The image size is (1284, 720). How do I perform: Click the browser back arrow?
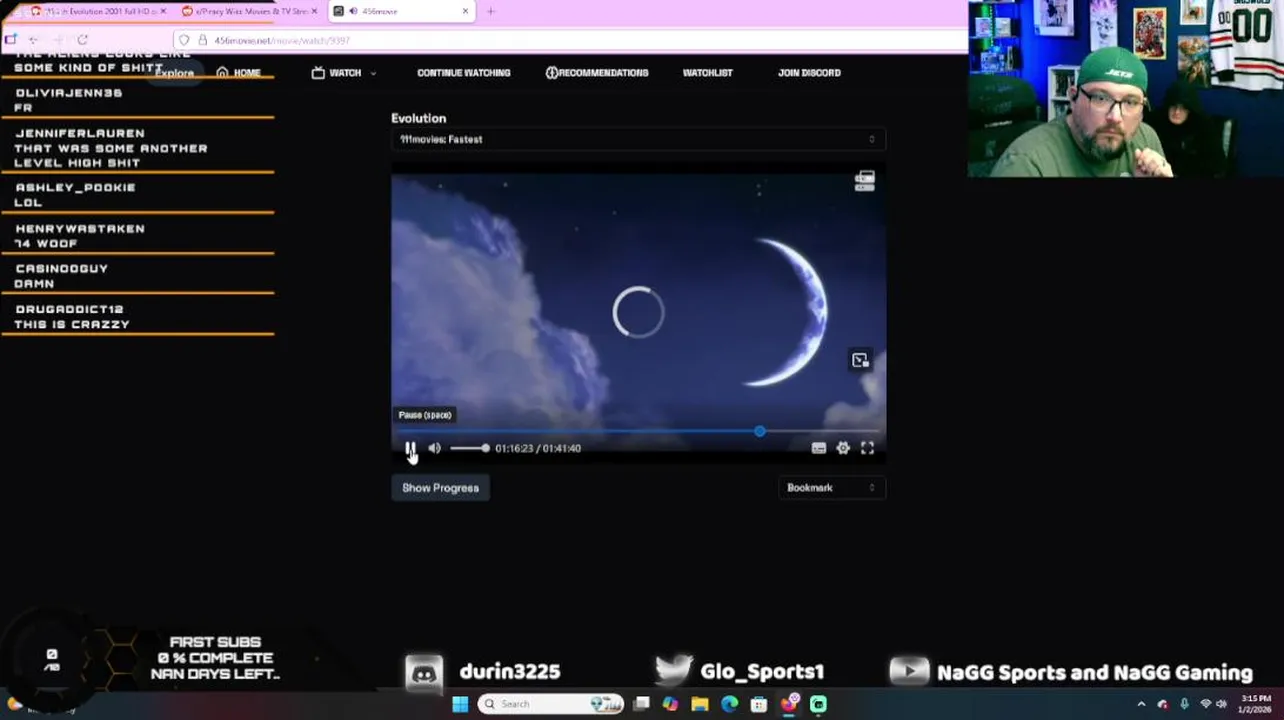point(33,40)
